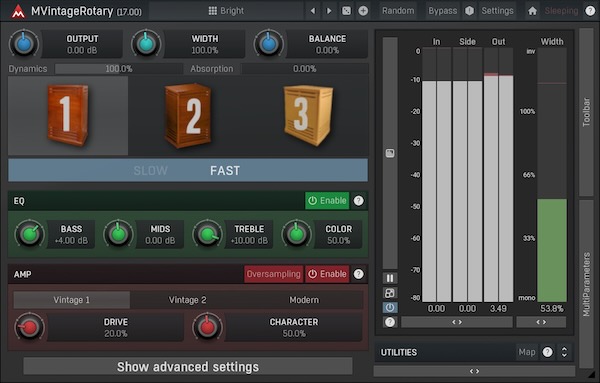Image resolution: width=600 pixels, height=383 pixels.
Task: Switch rotor speed to SLOW
Action: [150, 171]
